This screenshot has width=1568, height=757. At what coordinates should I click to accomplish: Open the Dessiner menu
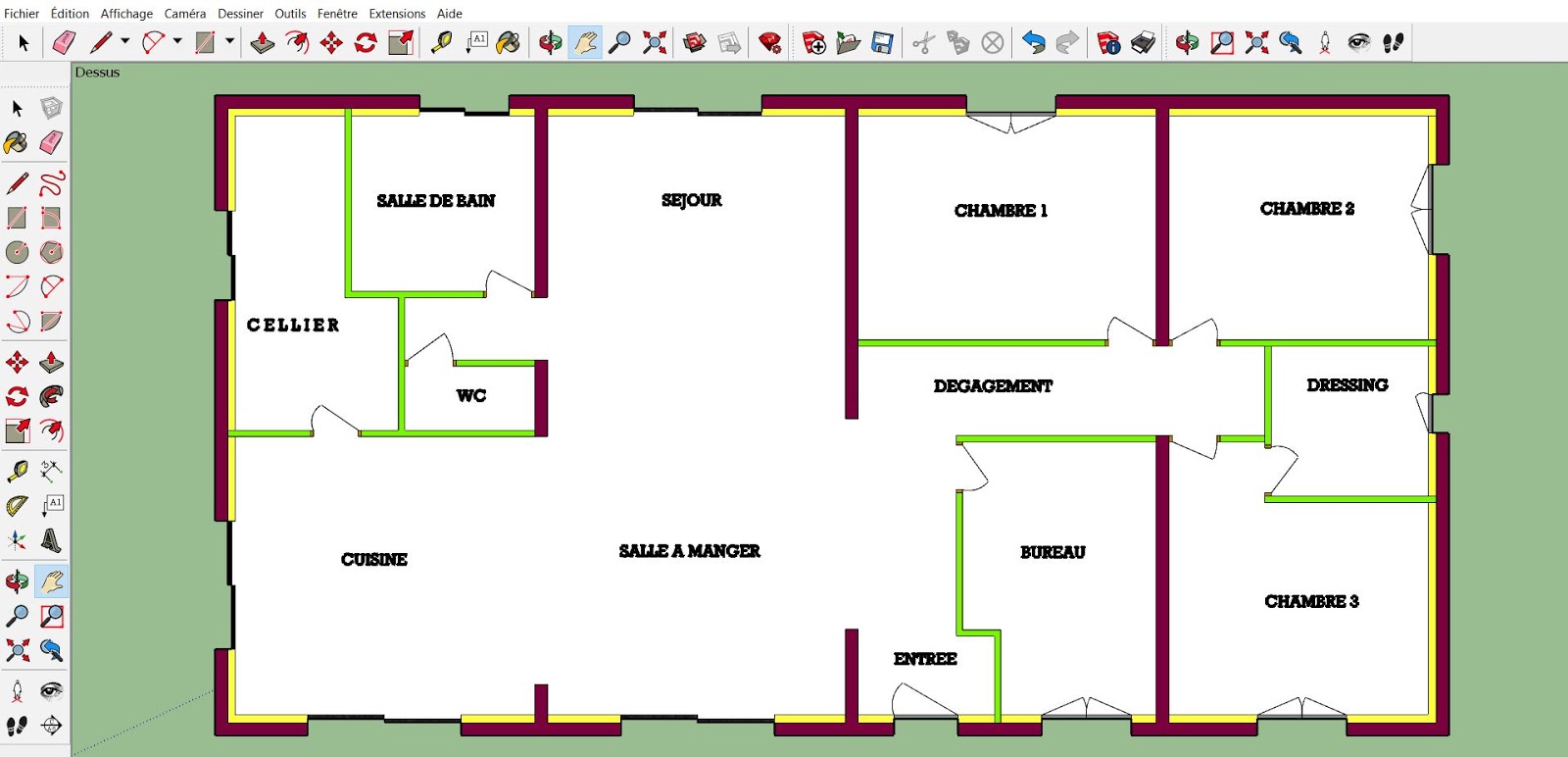point(240,14)
